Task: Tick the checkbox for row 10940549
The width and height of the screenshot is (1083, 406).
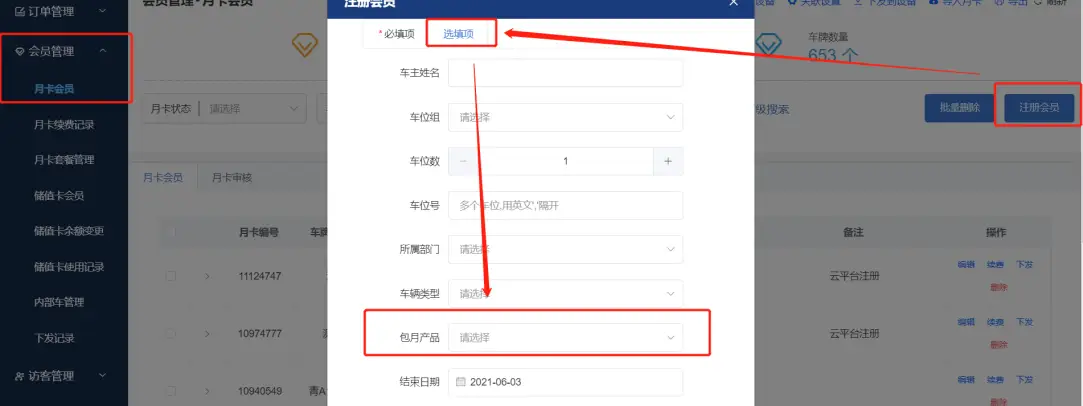Action: [x=171, y=391]
